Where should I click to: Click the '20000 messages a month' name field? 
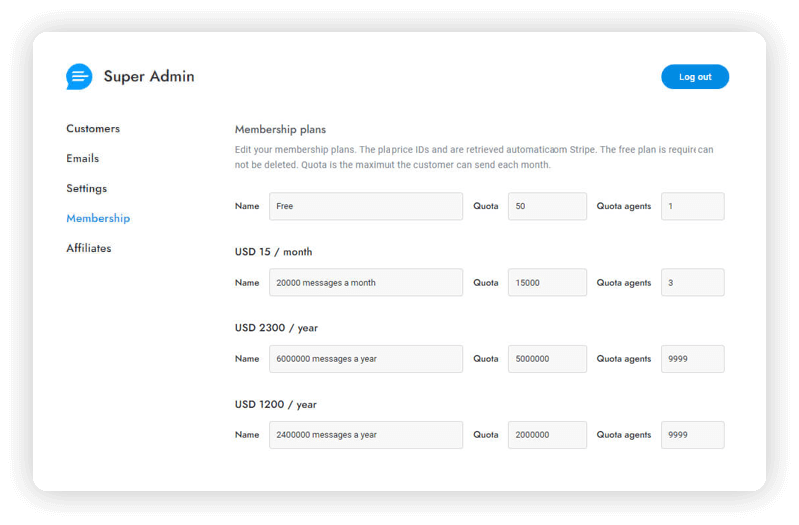click(365, 283)
